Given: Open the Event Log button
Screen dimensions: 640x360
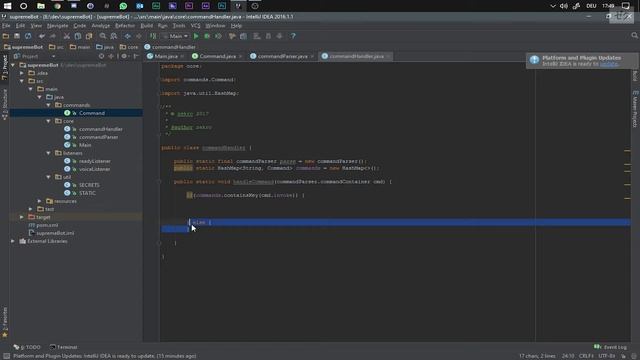Looking at the screenshot, I should pyautogui.click(x=611, y=347).
